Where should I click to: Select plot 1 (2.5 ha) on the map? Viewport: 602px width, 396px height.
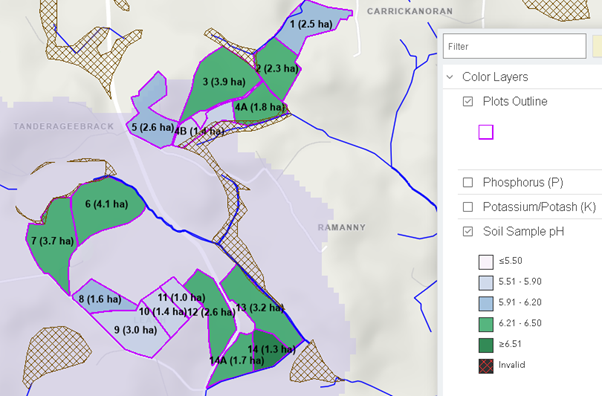[x=311, y=24]
